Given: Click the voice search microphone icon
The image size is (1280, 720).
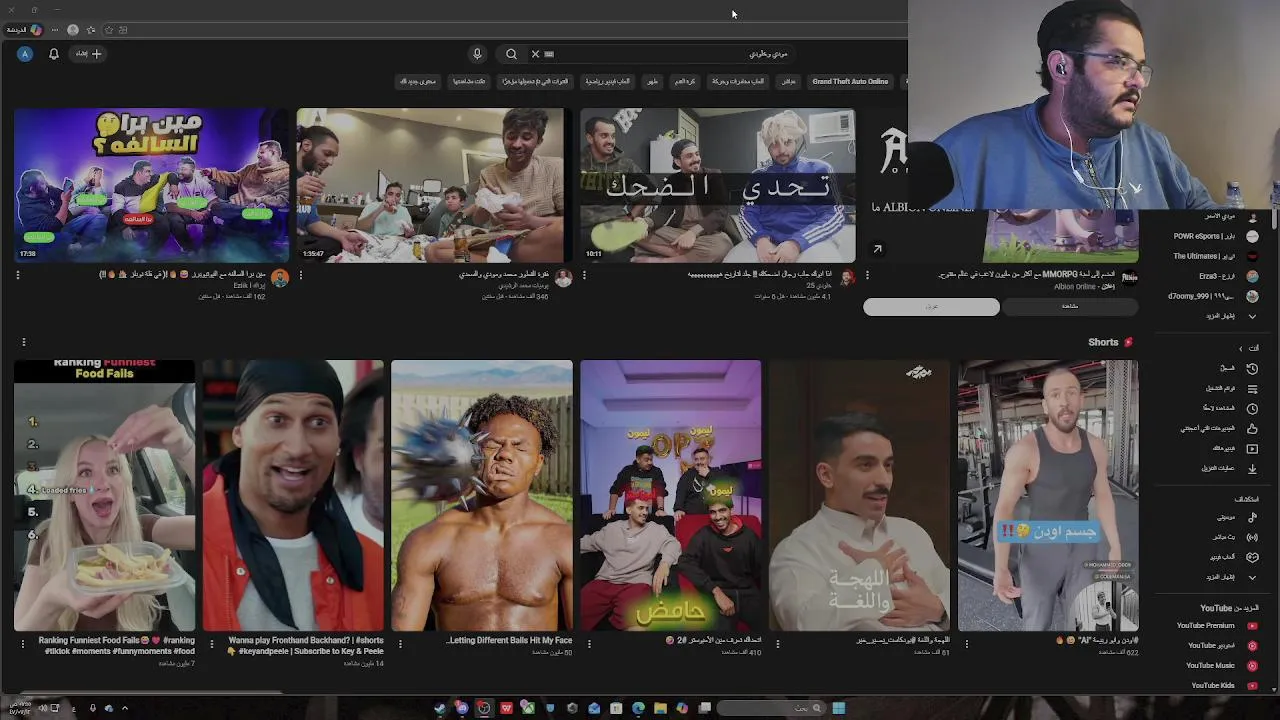Looking at the screenshot, I should point(477,54).
